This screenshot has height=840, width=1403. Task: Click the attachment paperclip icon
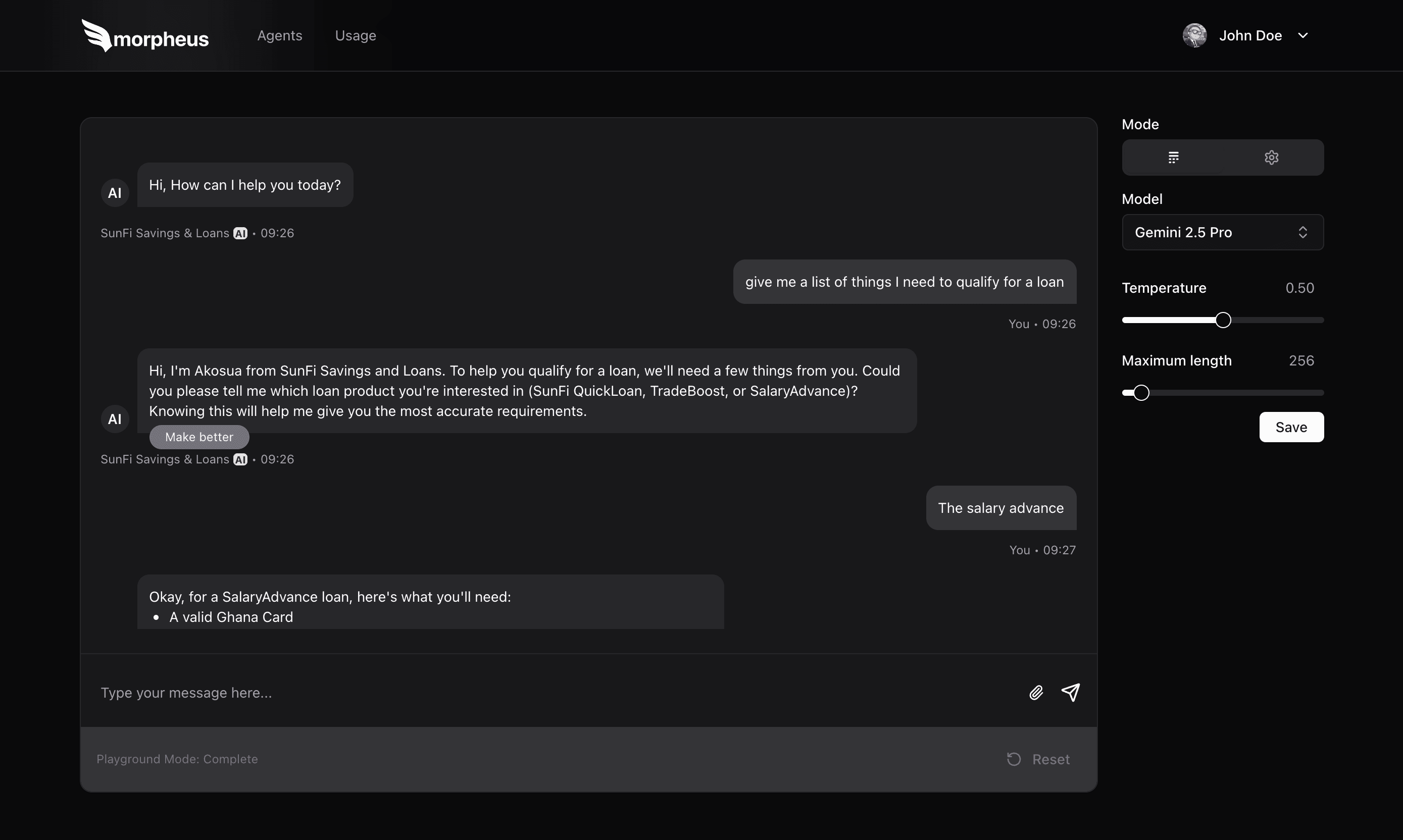(x=1035, y=692)
